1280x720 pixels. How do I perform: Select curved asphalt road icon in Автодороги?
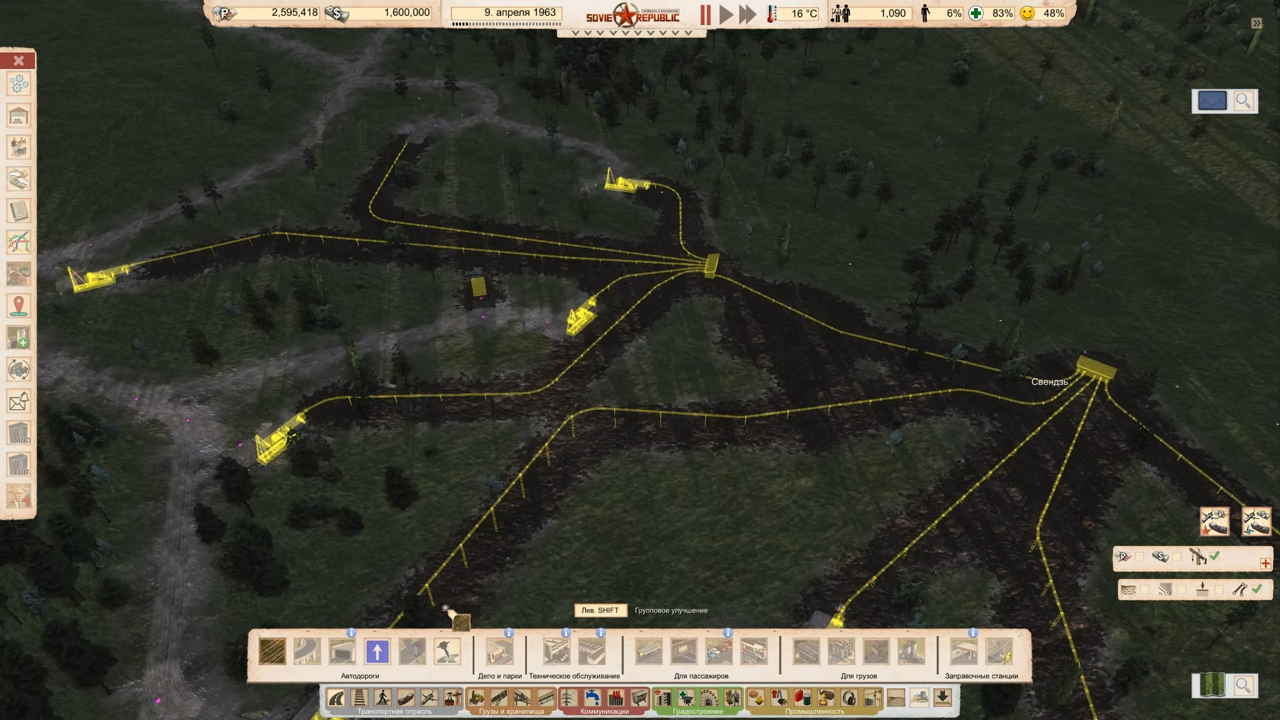click(307, 652)
